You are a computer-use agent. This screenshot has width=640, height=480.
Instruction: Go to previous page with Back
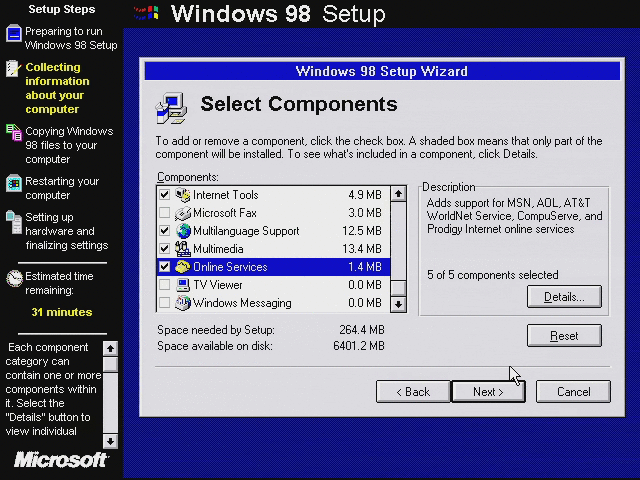click(x=413, y=392)
